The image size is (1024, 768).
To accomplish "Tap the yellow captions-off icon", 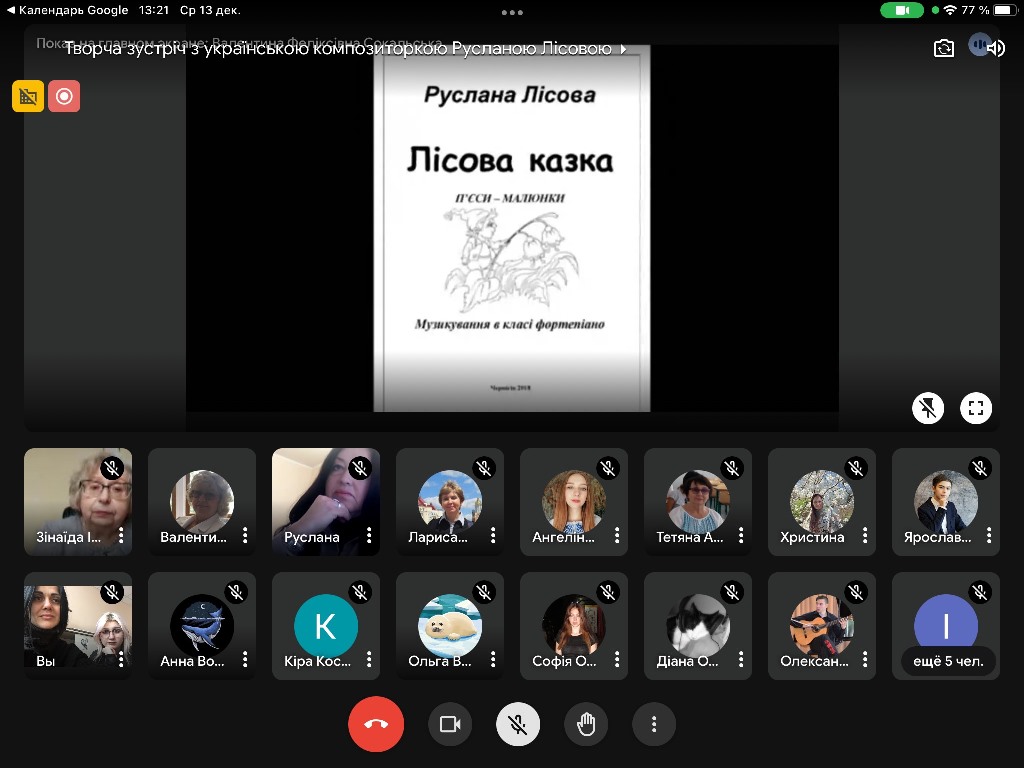I will [28, 96].
